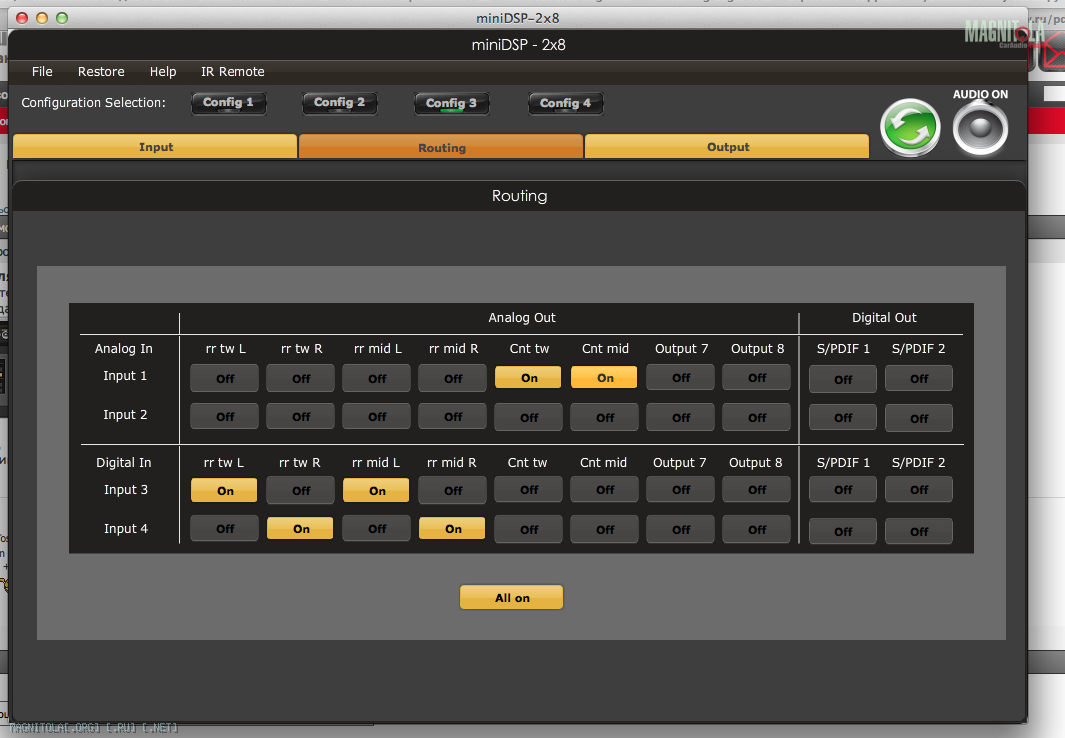The height and width of the screenshot is (738, 1065).
Task: Enable Input 1 to rr tw R routing
Action: pos(301,378)
